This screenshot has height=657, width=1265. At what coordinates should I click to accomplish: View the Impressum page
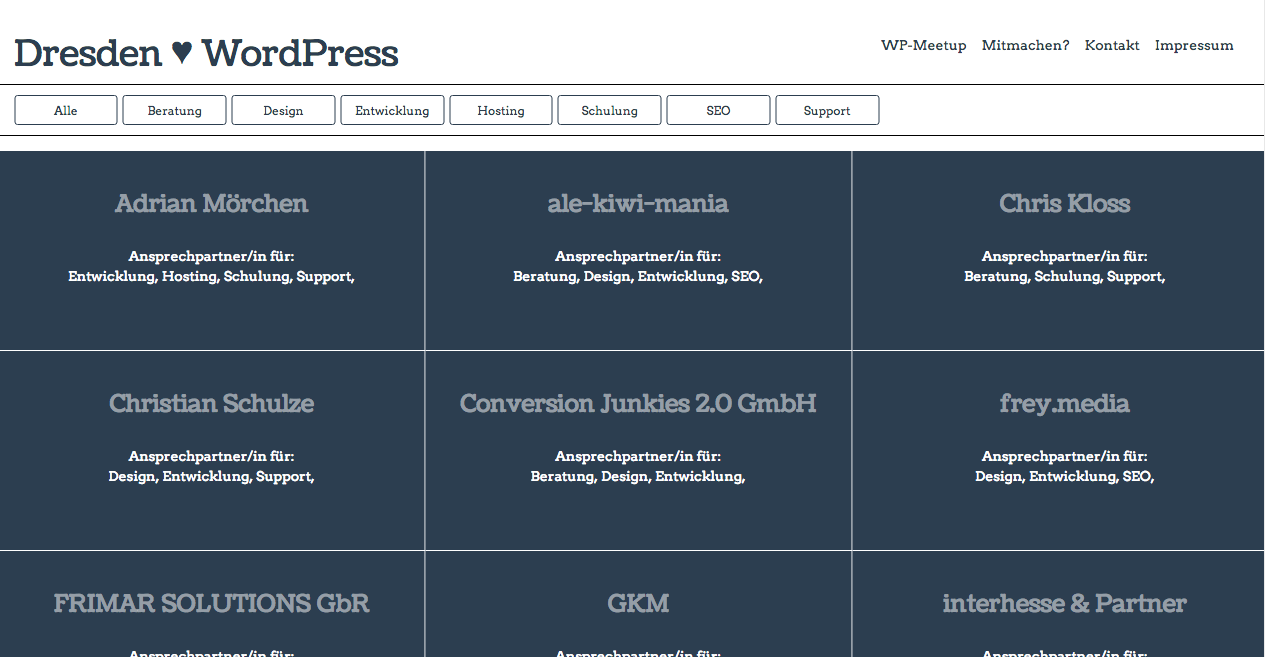point(1194,46)
